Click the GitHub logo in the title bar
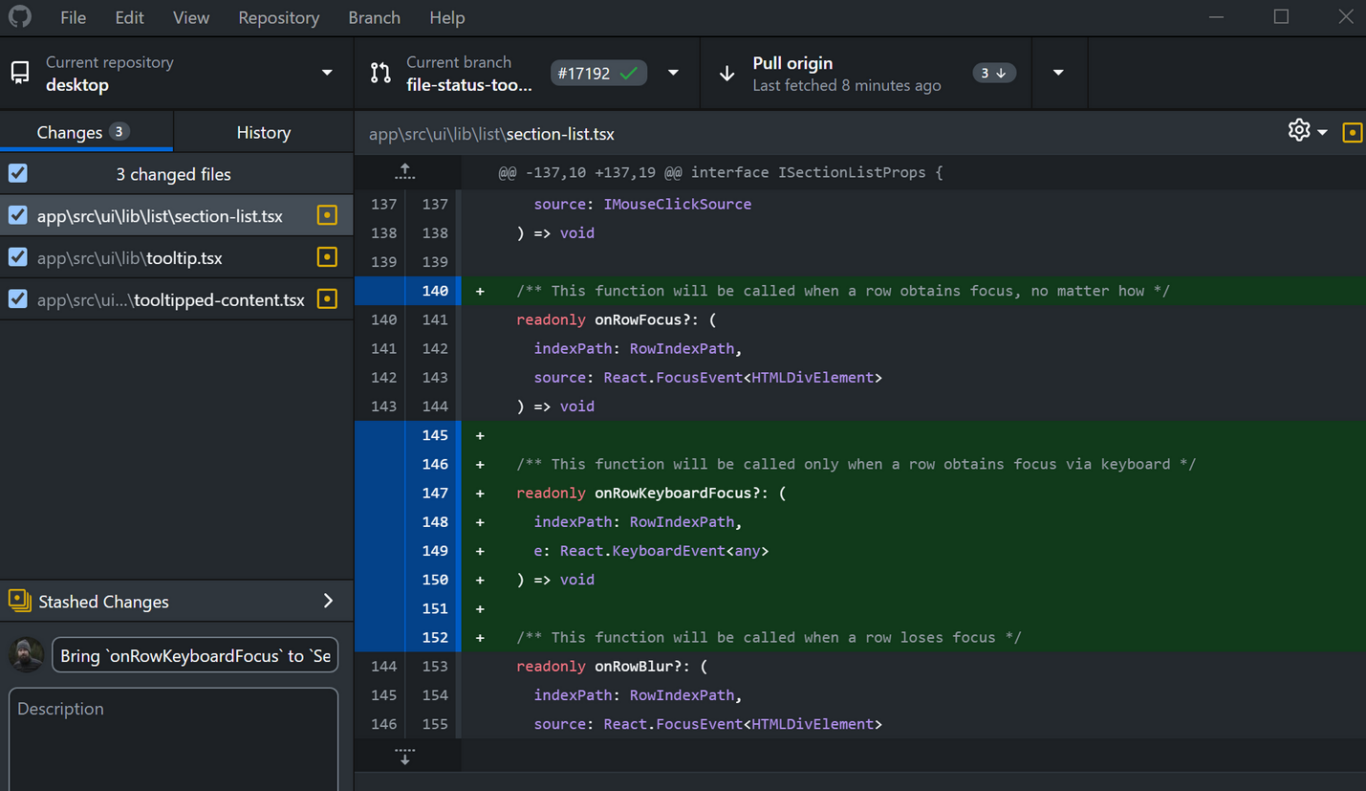This screenshot has width=1366, height=791. tap(20, 17)
